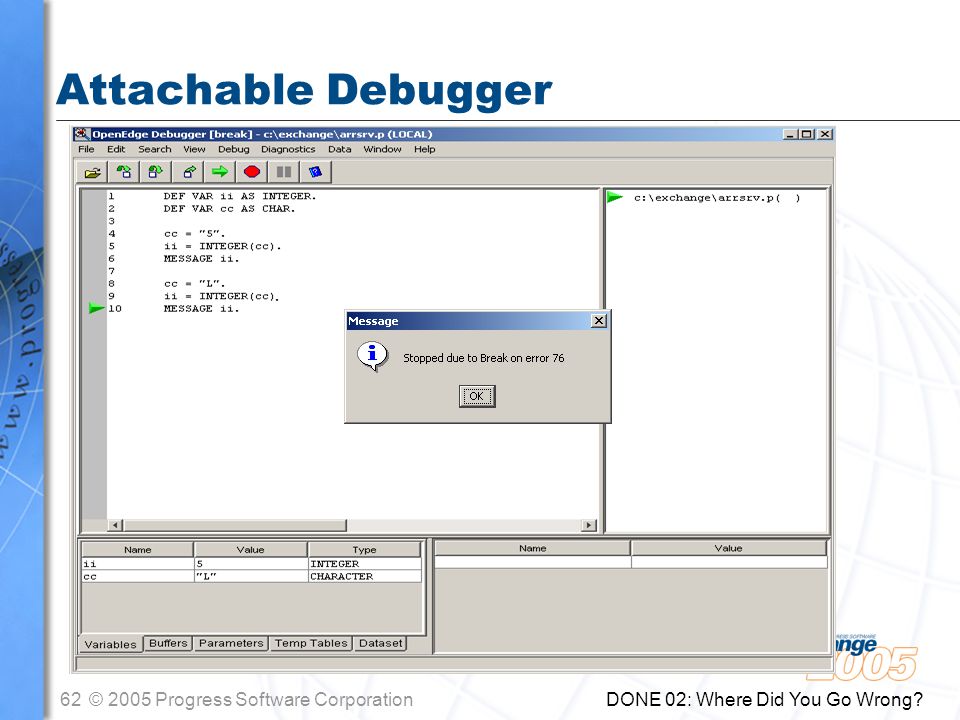Click source pane scroll left arrow
This screenshot has height=720, width=960.
point(115,525)
